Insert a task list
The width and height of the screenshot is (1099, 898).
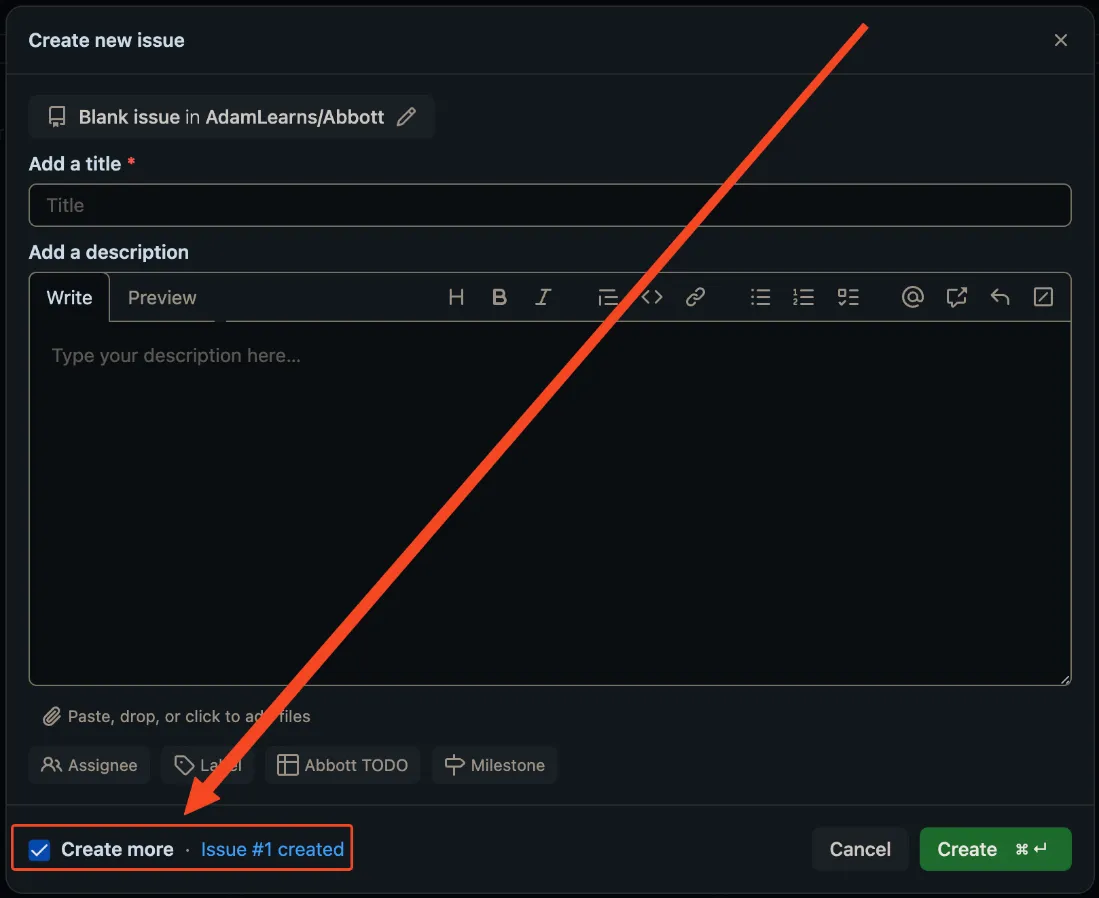pos(847,297)
